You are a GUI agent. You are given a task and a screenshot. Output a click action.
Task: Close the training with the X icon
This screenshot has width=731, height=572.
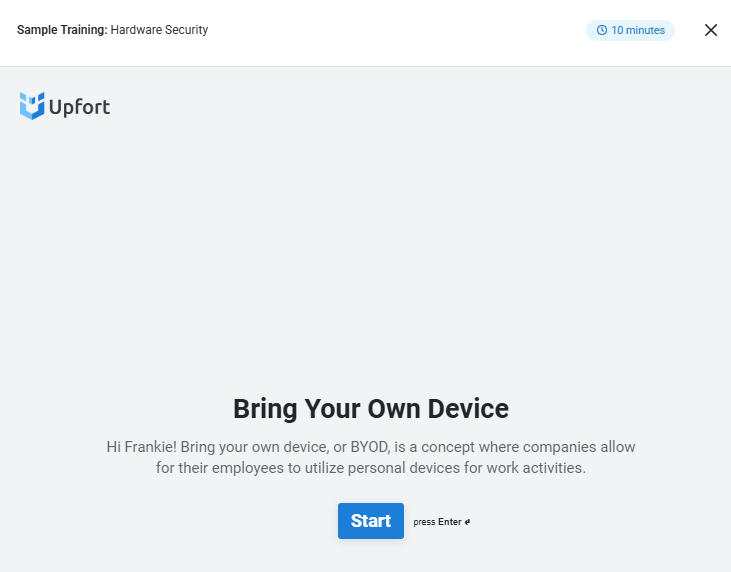pyautogui.click(x=710, y=30)
